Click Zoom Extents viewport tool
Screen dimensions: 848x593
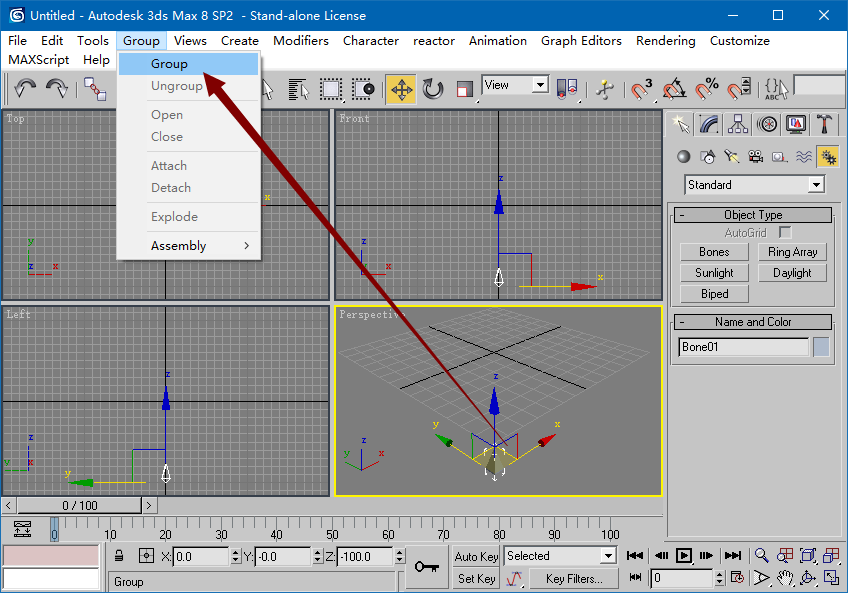pyautogui.click(x=808, y=556)
